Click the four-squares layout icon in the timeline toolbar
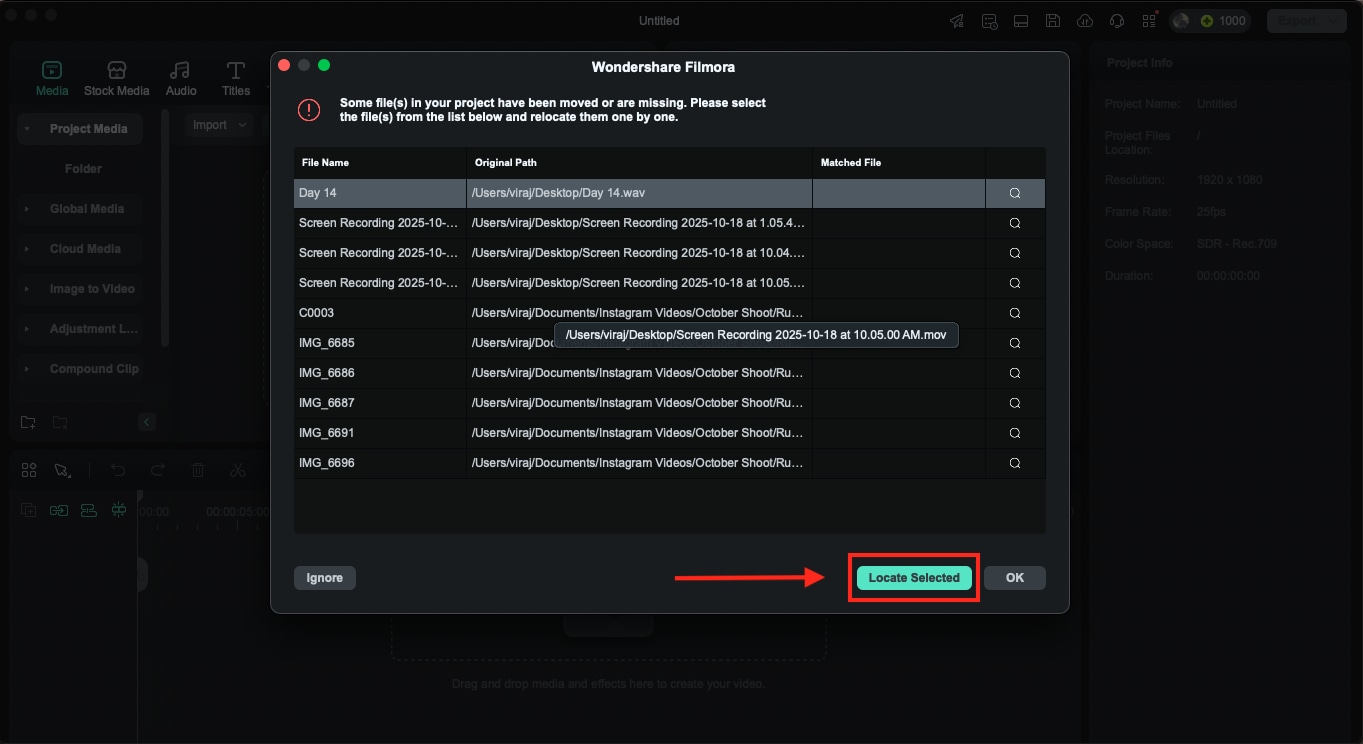 (x=29, y=470)
